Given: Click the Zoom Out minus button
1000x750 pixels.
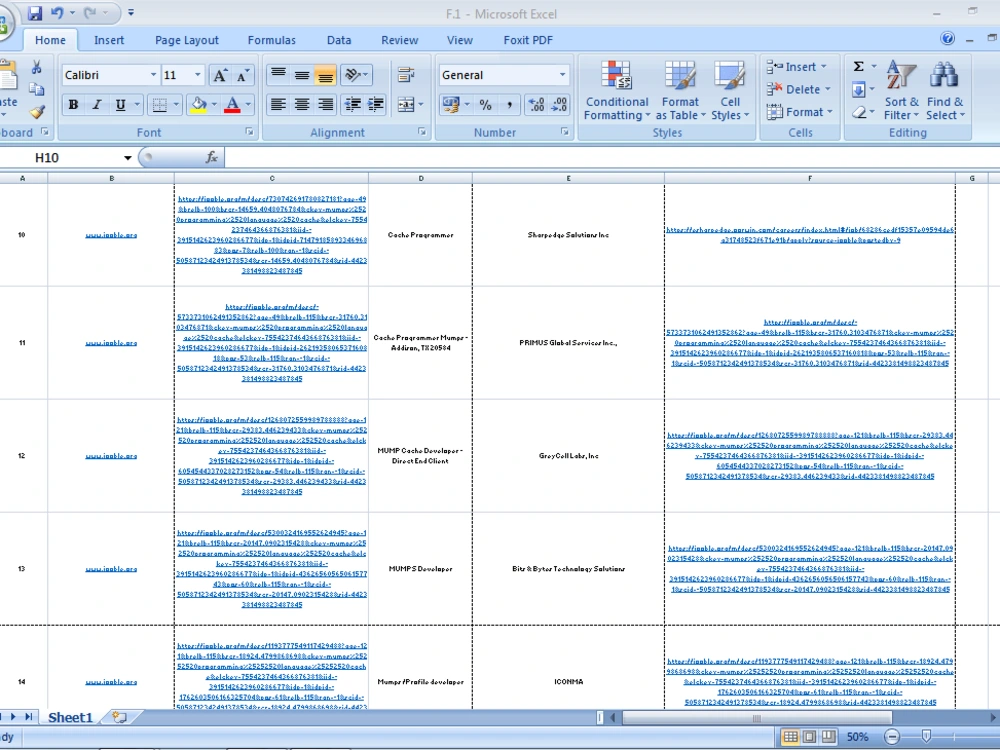Looking at the screenshot, I should click(x=892, y=737).
